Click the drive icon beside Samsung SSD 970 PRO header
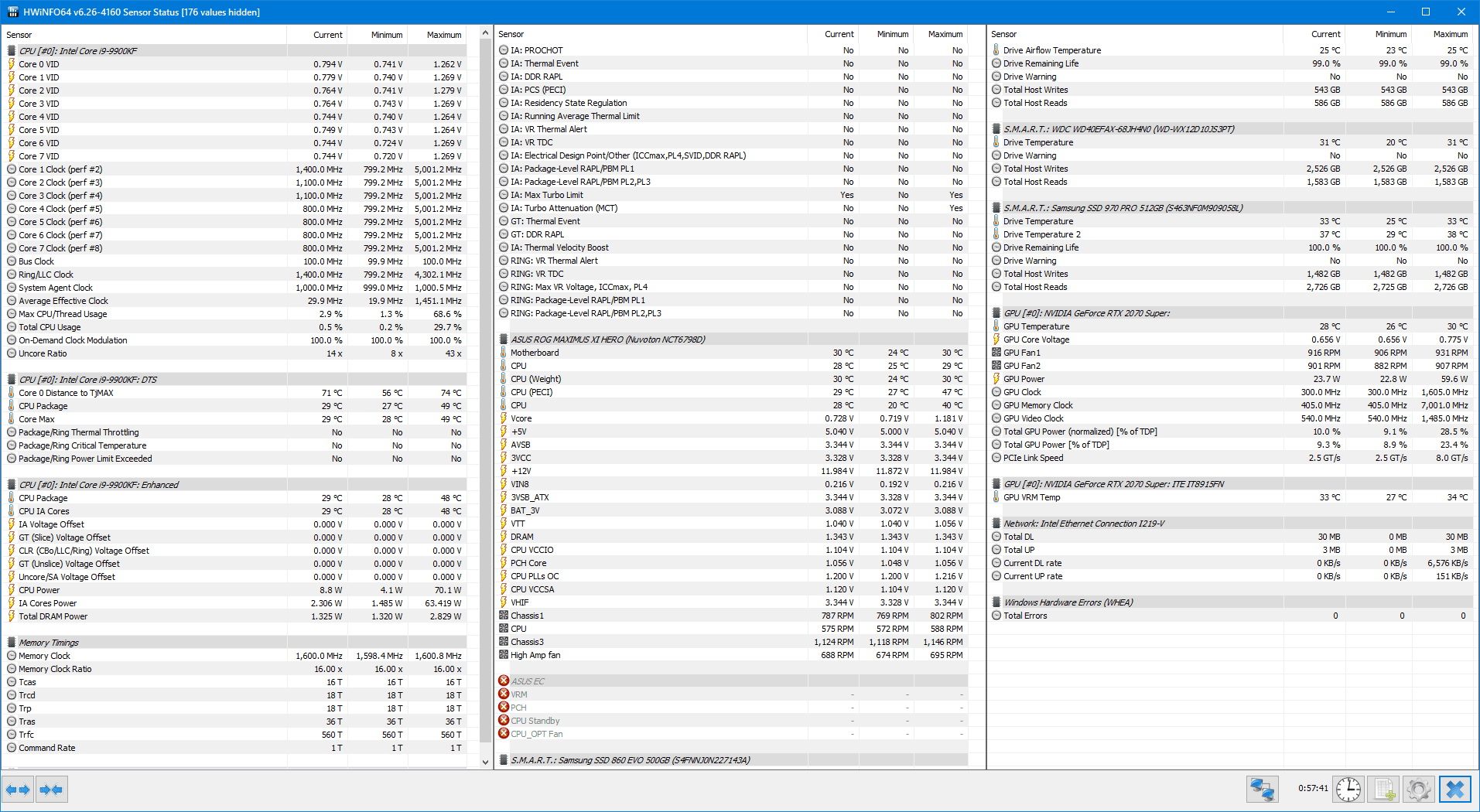The image size is (1480, 812). tap(996, 207)
